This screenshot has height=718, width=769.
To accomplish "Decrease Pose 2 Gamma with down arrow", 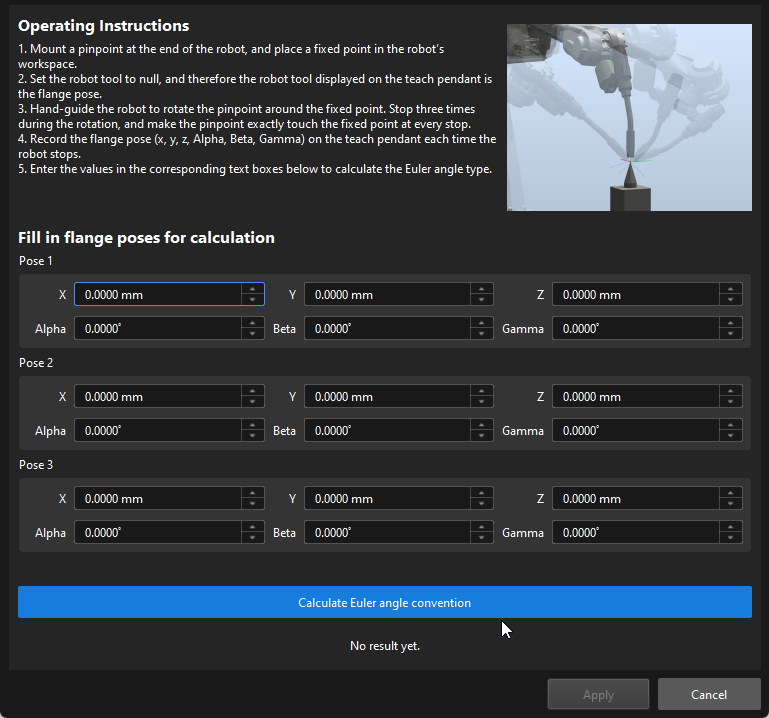I will coord(731,436).
